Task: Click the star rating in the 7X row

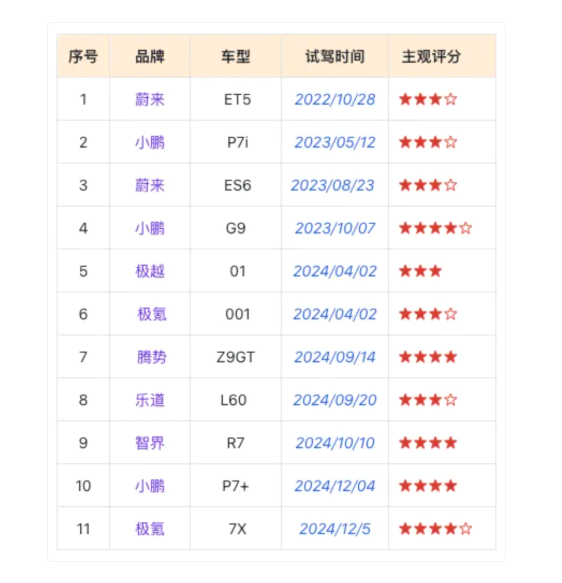Action: click(x=436, y=528)
